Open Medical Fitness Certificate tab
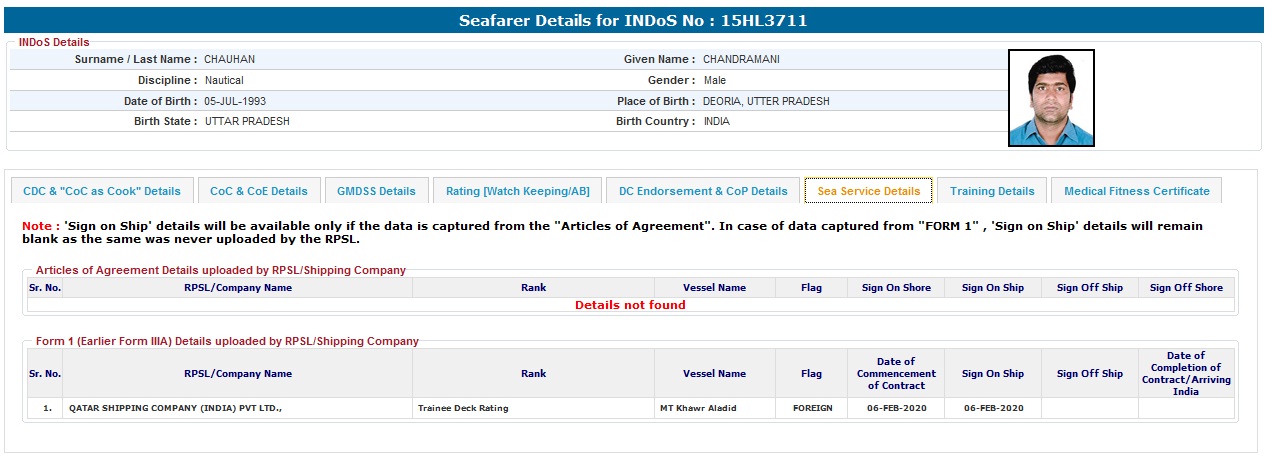Viewport: 1277px width, 457px height. click(x=1136, y=191)
